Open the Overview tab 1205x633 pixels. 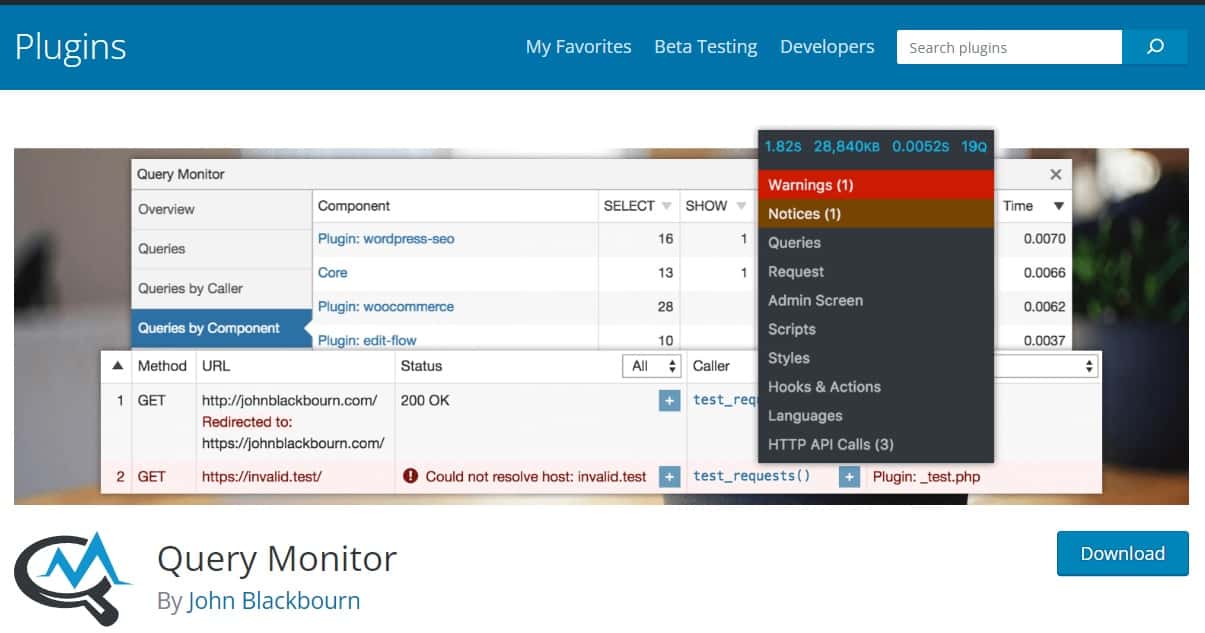tap(166, 209)
